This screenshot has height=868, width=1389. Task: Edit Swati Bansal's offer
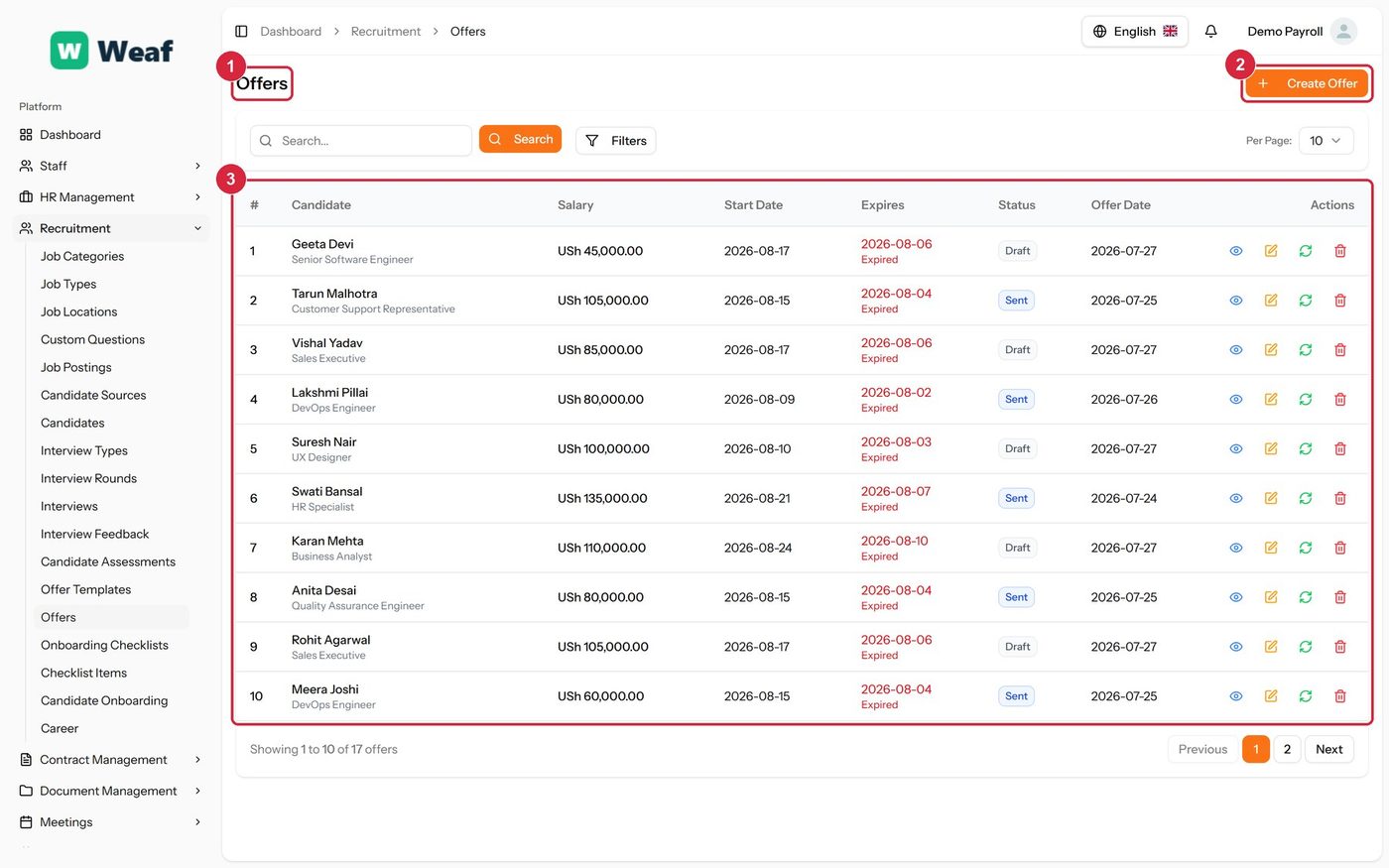pos(1271,499)
